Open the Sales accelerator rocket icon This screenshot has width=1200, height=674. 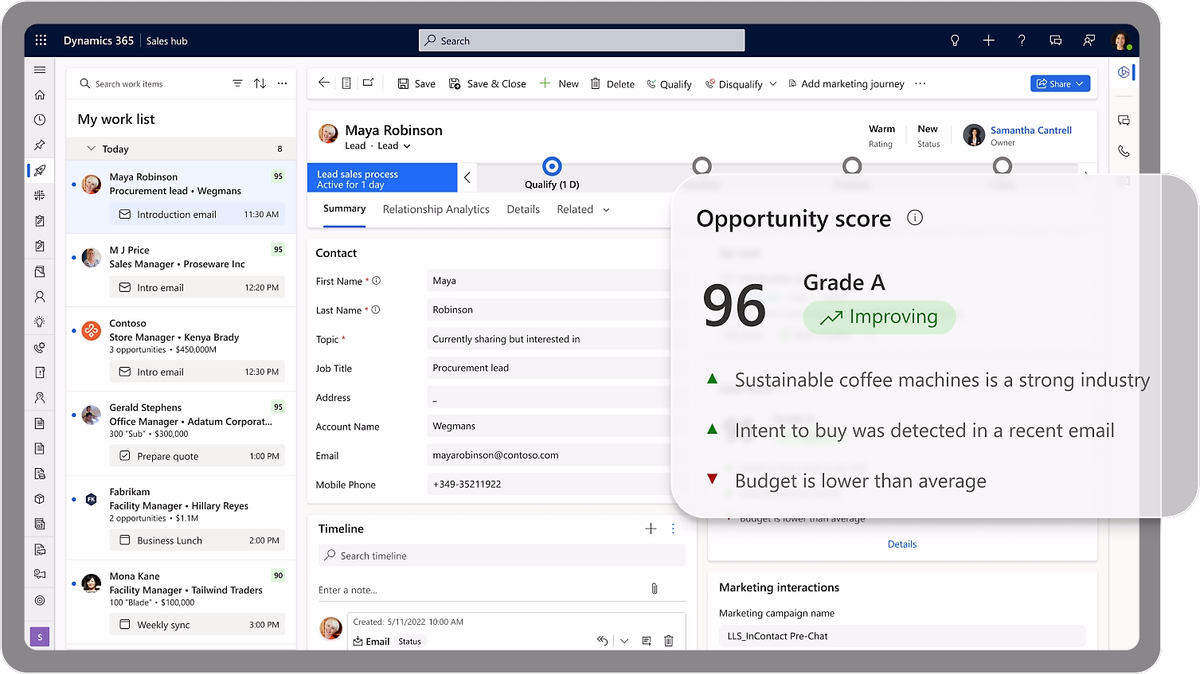(40, 170)
